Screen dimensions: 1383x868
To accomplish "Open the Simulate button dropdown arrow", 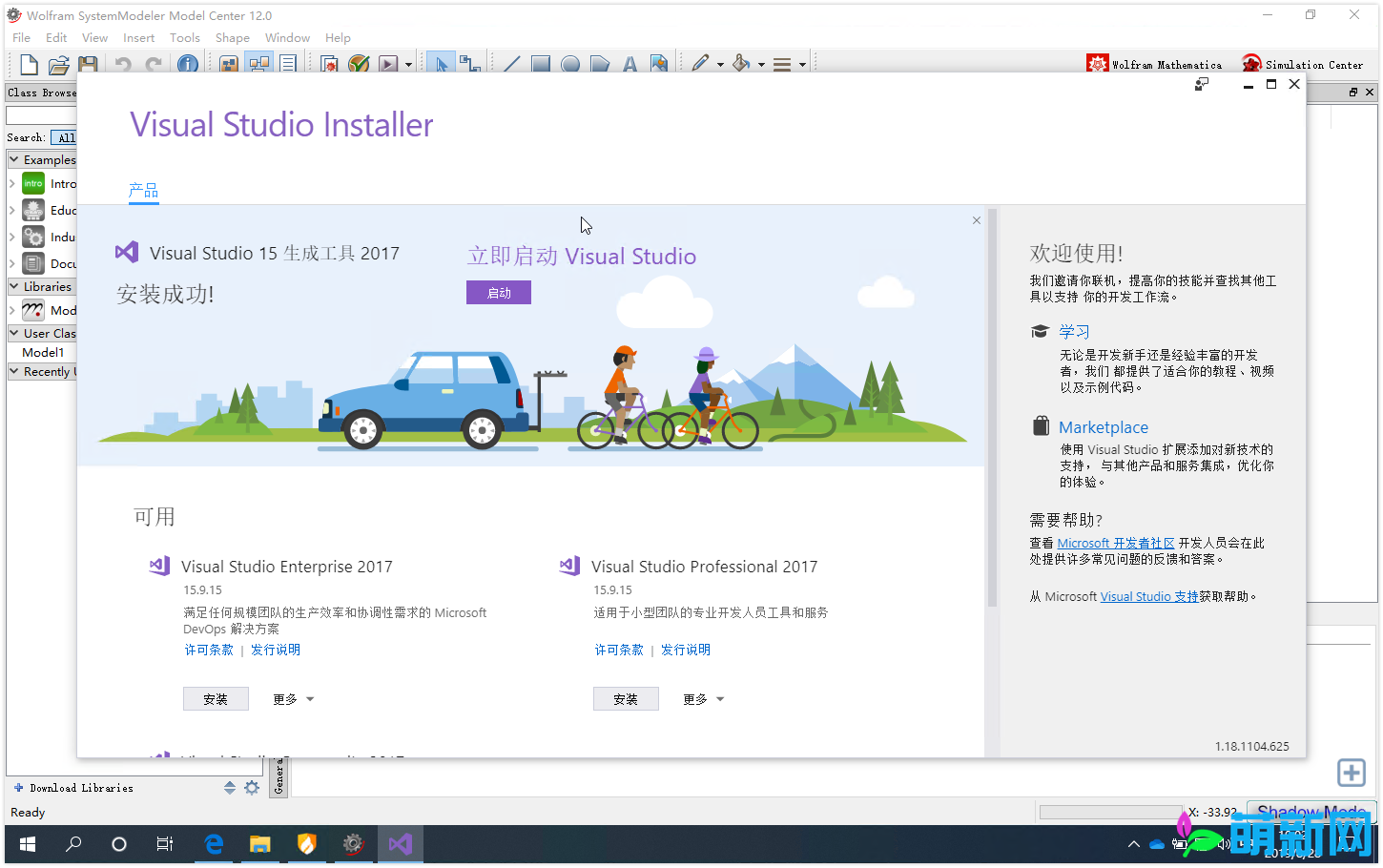I will pyautogui.click(x=409, y=65).
